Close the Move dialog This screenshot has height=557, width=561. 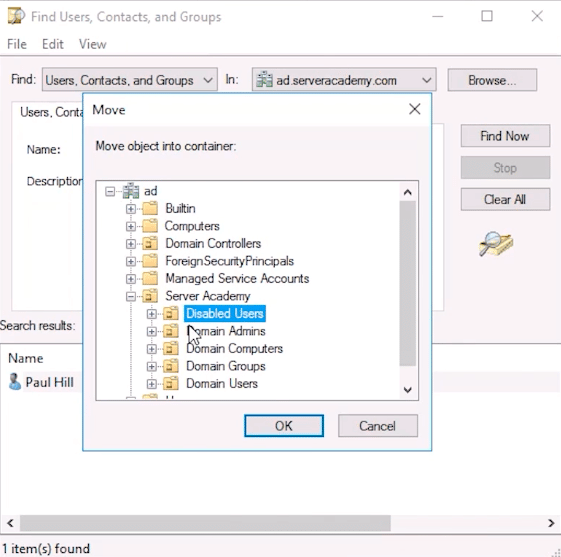point(415,109)
